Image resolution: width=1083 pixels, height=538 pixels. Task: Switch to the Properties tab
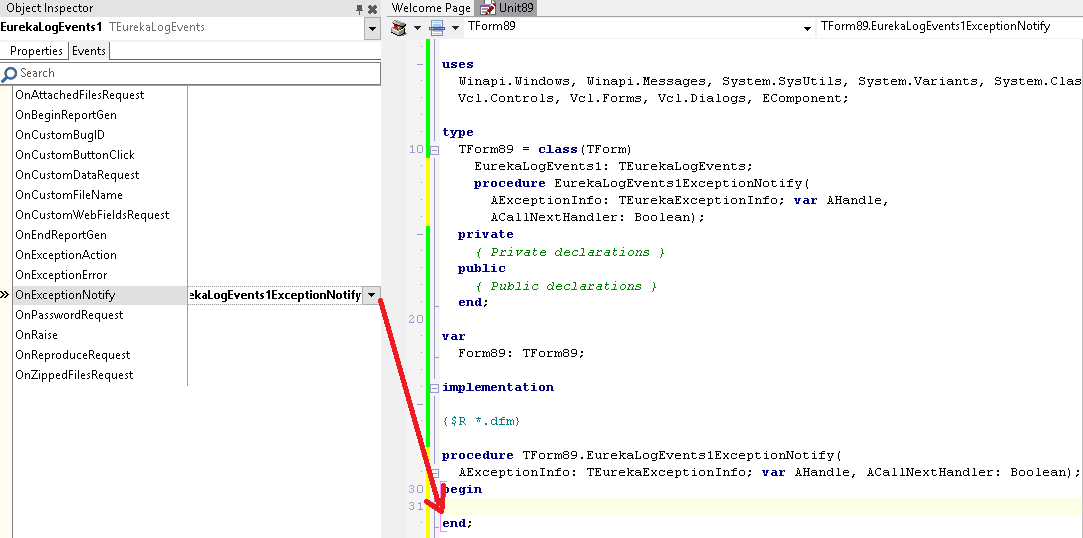point(37,51)
